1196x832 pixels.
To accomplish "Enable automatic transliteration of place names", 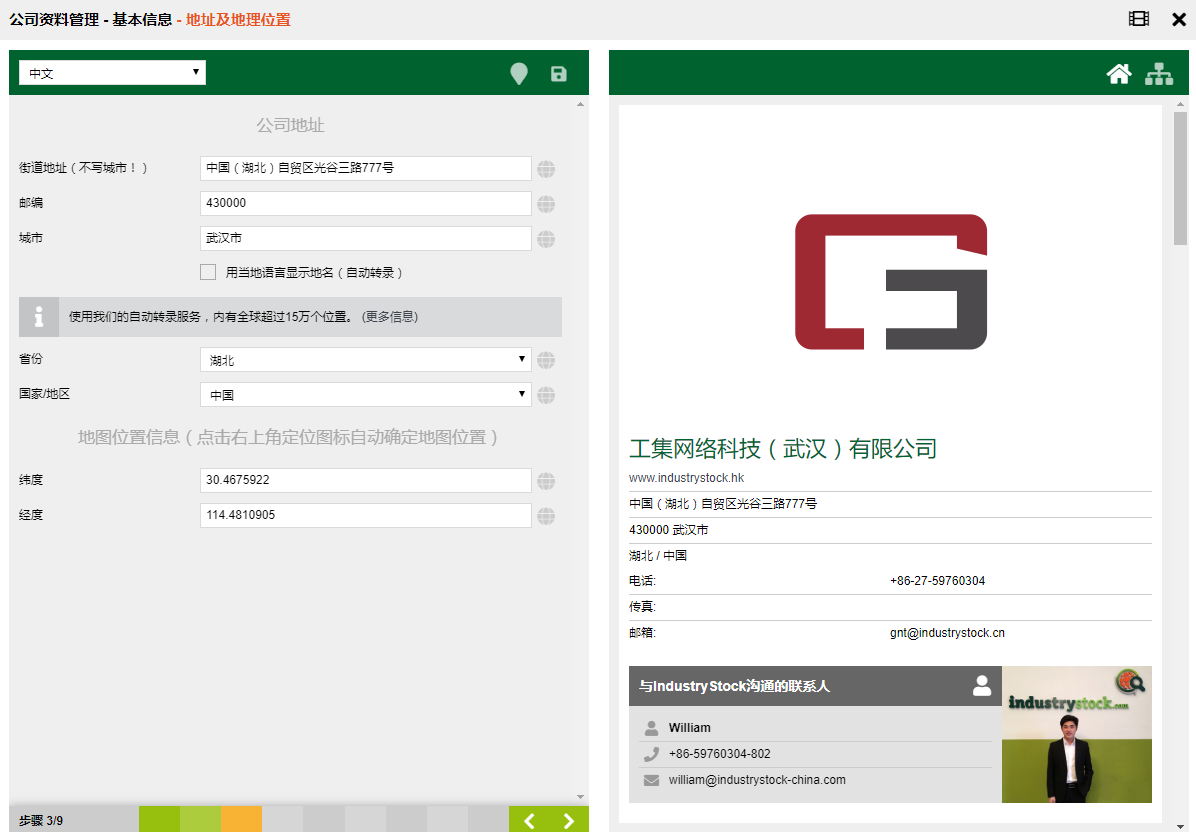I will click(x=208, y=272).
